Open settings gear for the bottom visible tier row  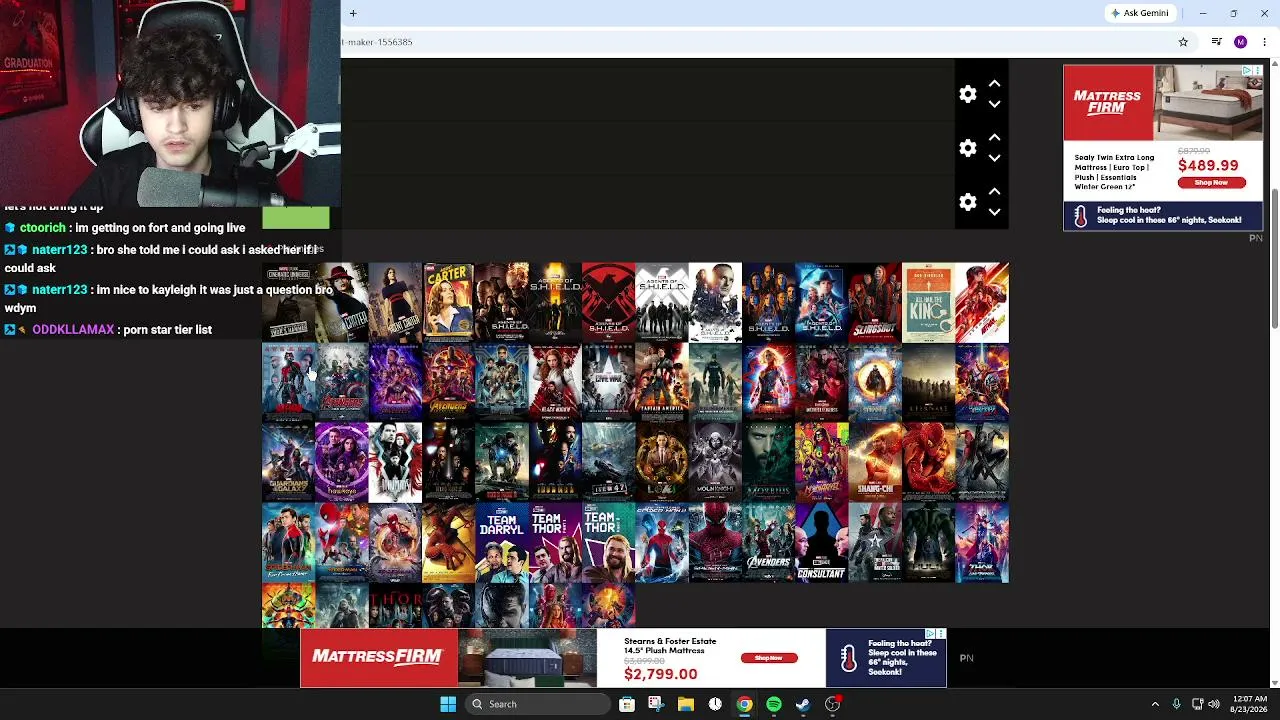pyautogui.click(x=967, y=202)
